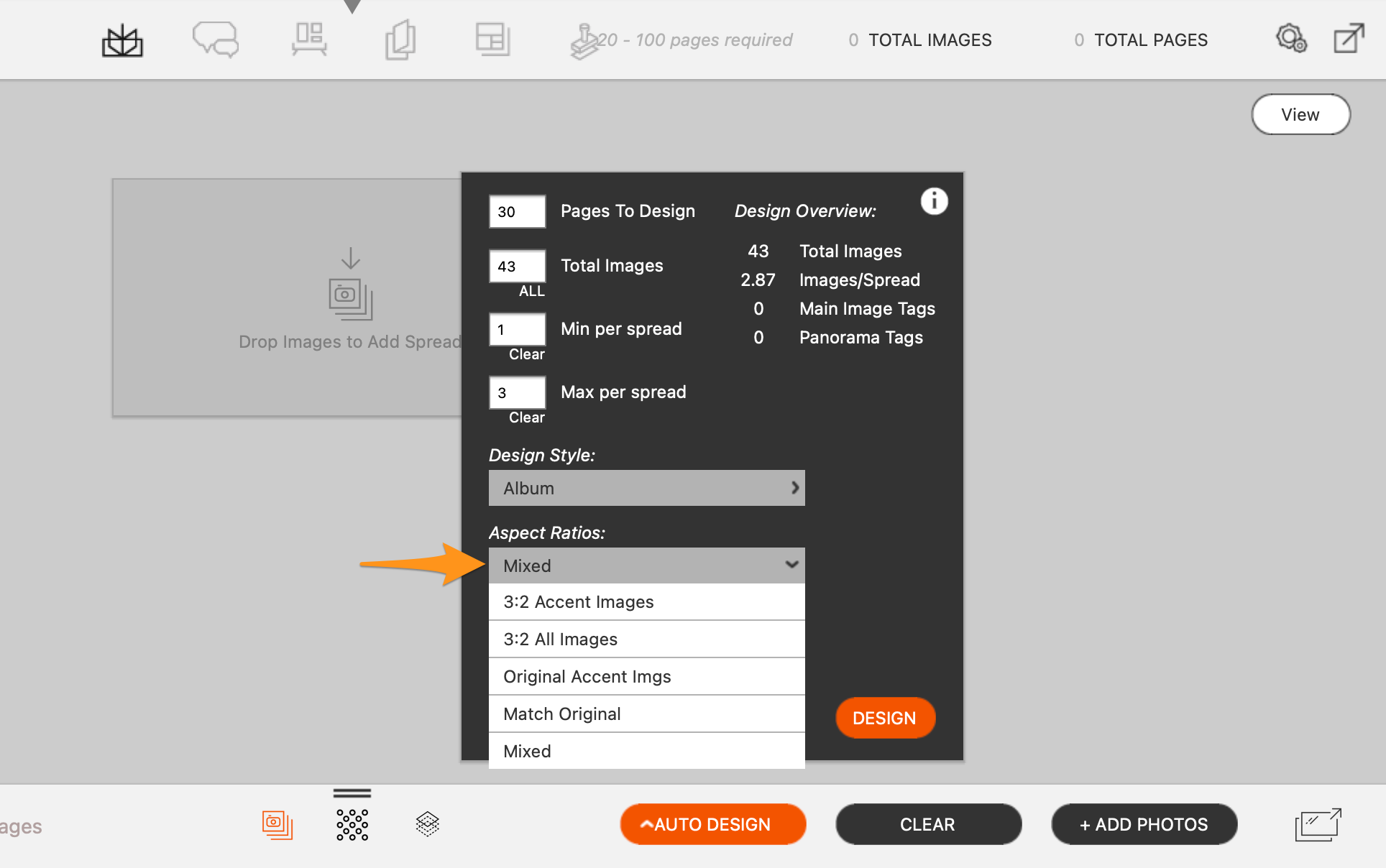
Task: Collapse the Aspect Ratios Mixed dropdown
Action: click(x=647, y=565)
